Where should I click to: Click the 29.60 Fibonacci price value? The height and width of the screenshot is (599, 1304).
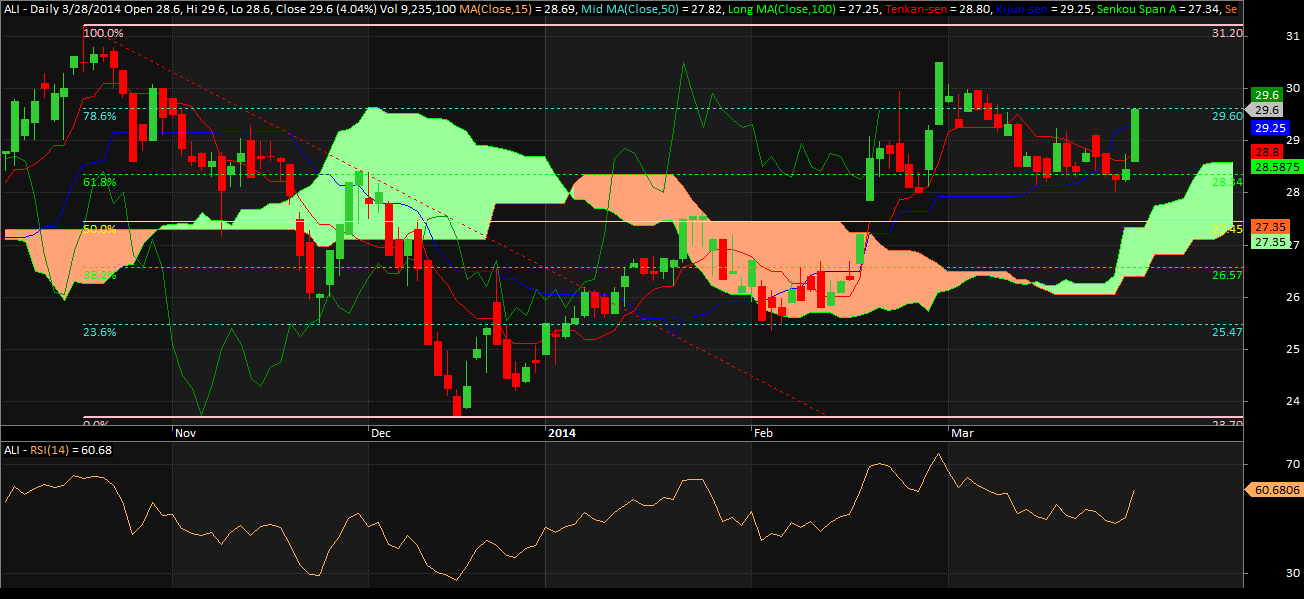pos(1227,116)
